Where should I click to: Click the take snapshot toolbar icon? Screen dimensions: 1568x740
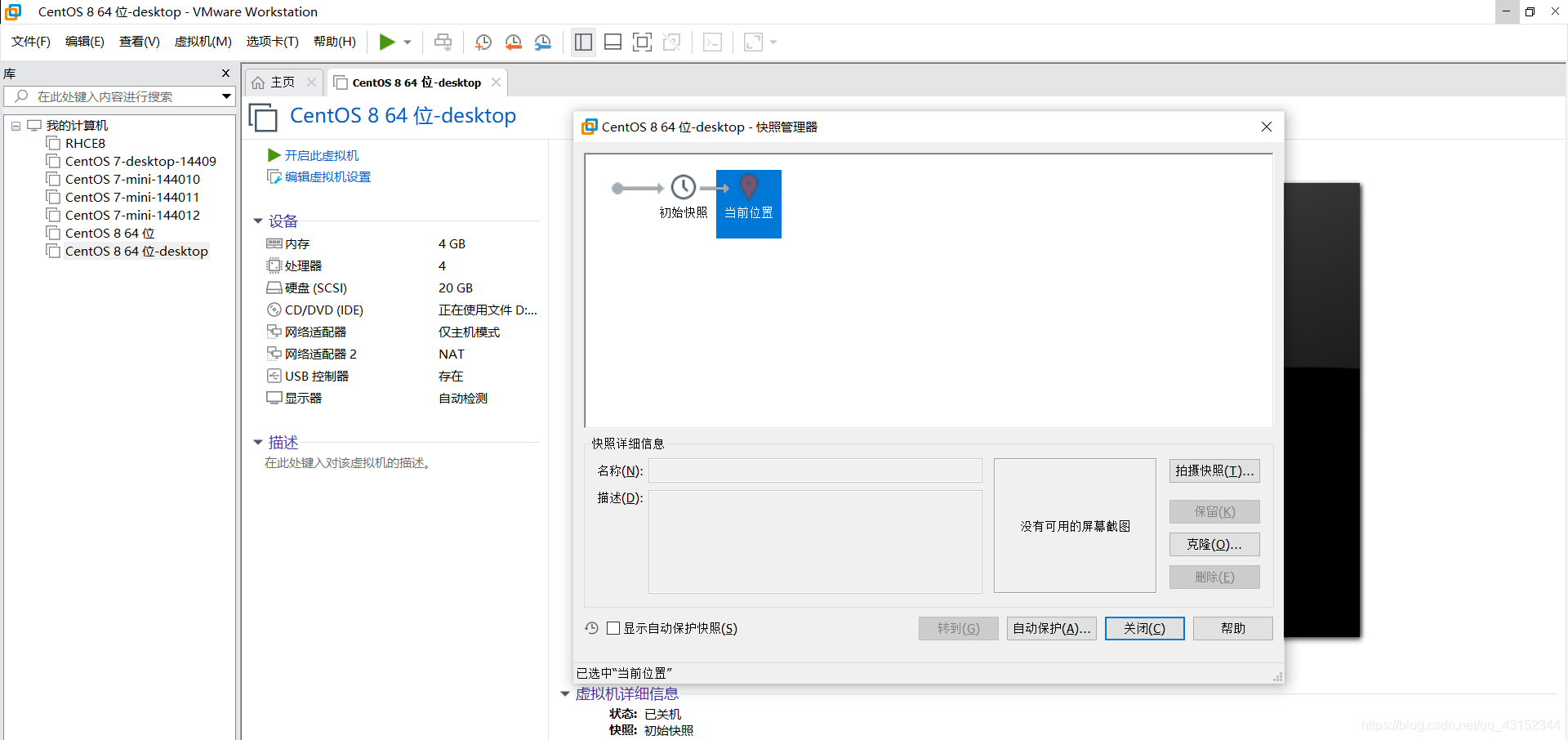click(483, 42)
